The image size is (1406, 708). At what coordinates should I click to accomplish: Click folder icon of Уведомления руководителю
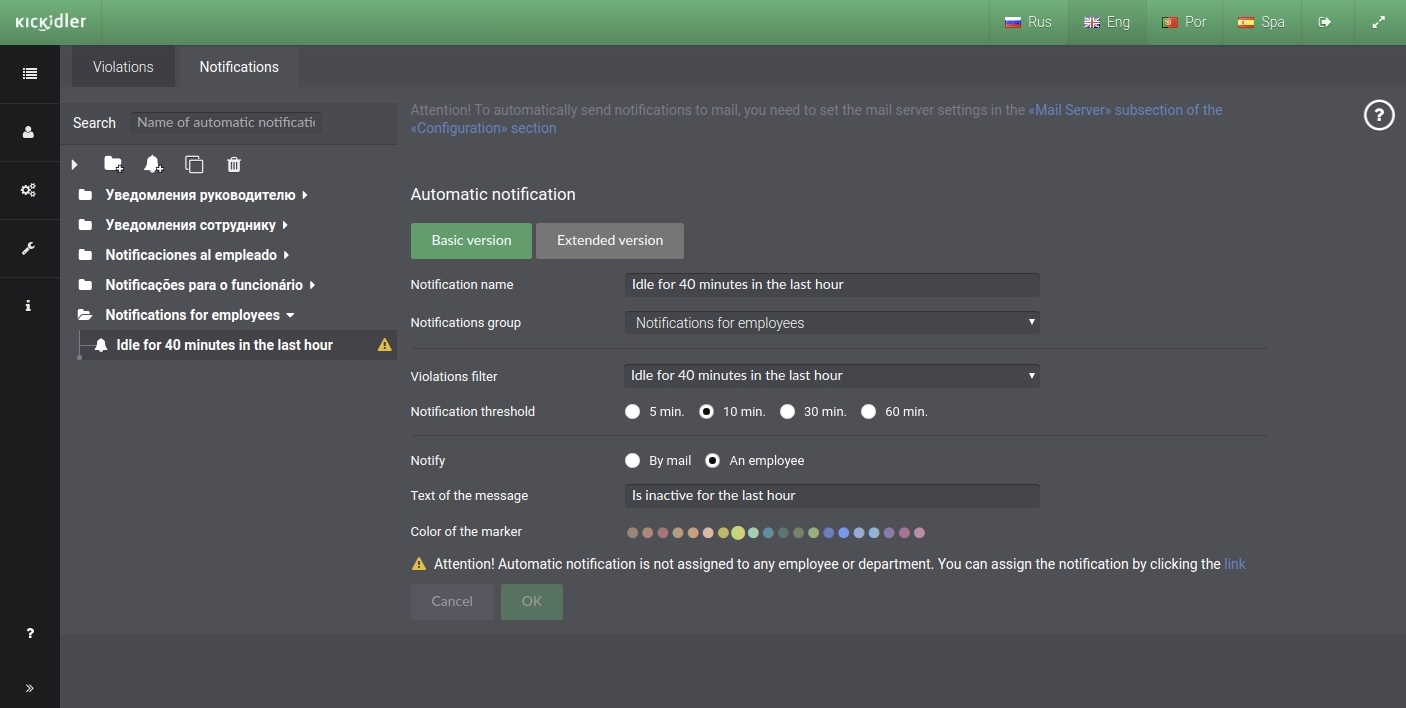pos(85,195)
